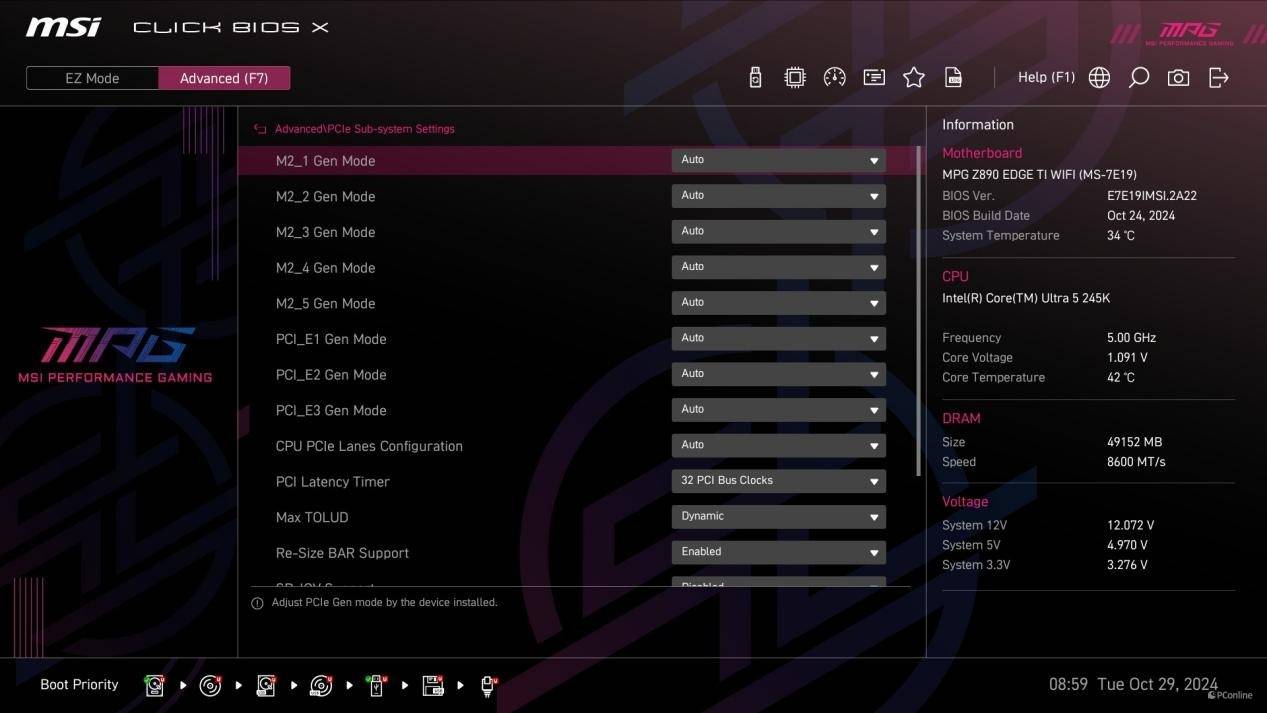This screenshot has height=713, width=1267.
Task: Open search with the magnifier icon
Action: 1139,78
